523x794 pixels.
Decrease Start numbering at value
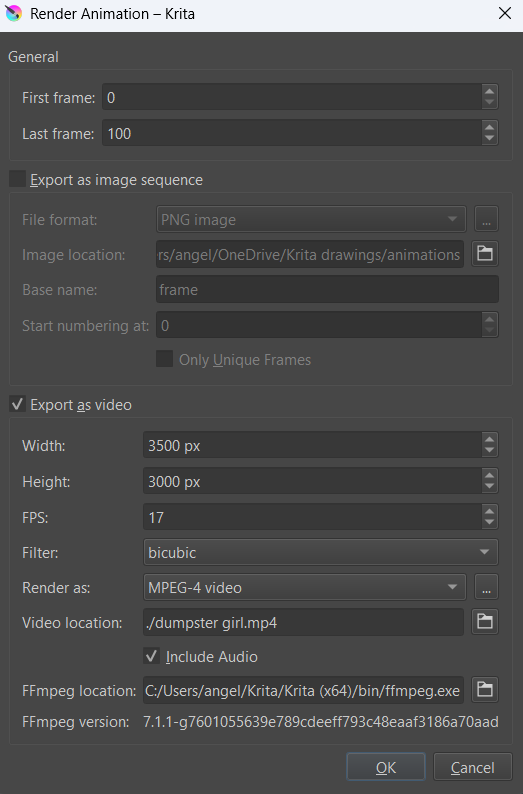[489, 331]
